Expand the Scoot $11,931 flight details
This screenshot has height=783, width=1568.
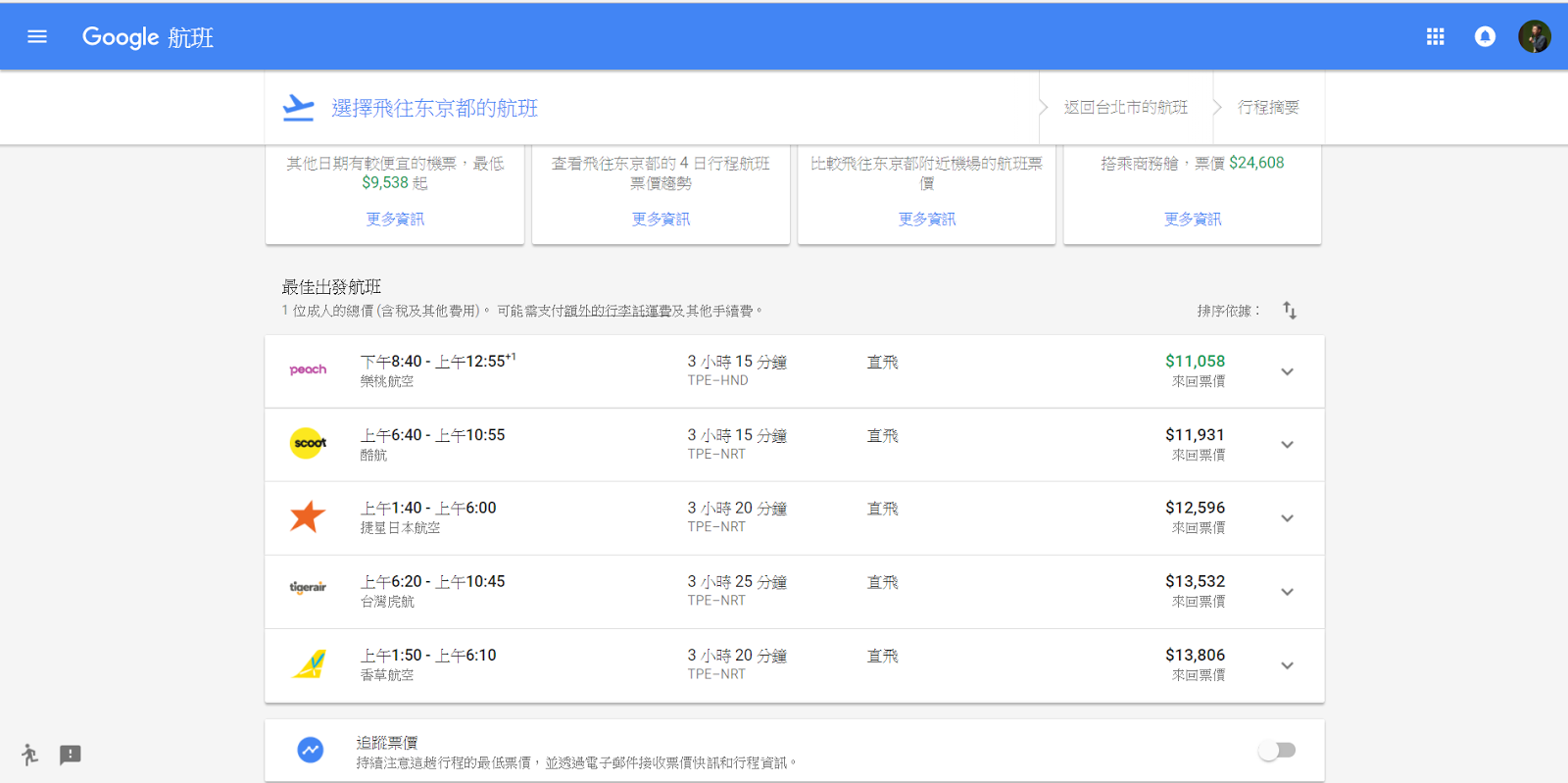(x=1288, y=445)
